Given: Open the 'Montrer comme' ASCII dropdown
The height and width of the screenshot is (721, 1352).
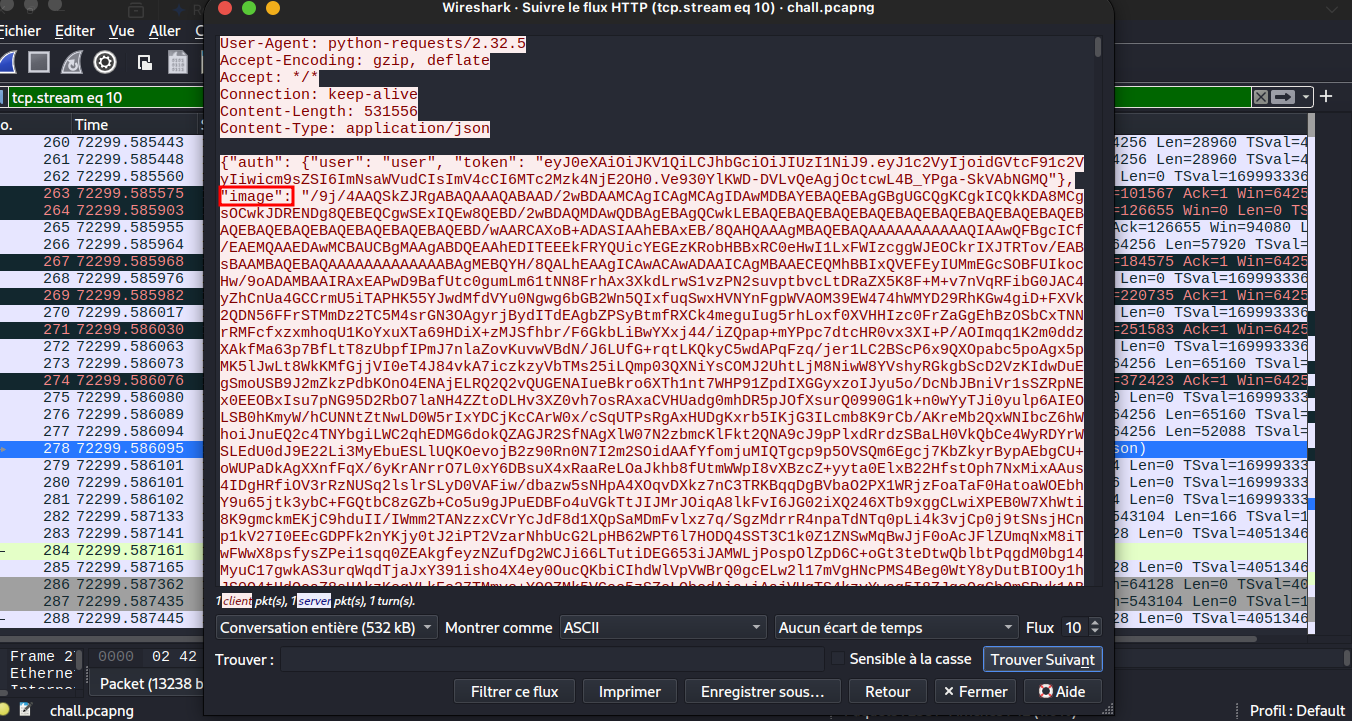Looking at the screenshot, I should [x=662, y=628].
